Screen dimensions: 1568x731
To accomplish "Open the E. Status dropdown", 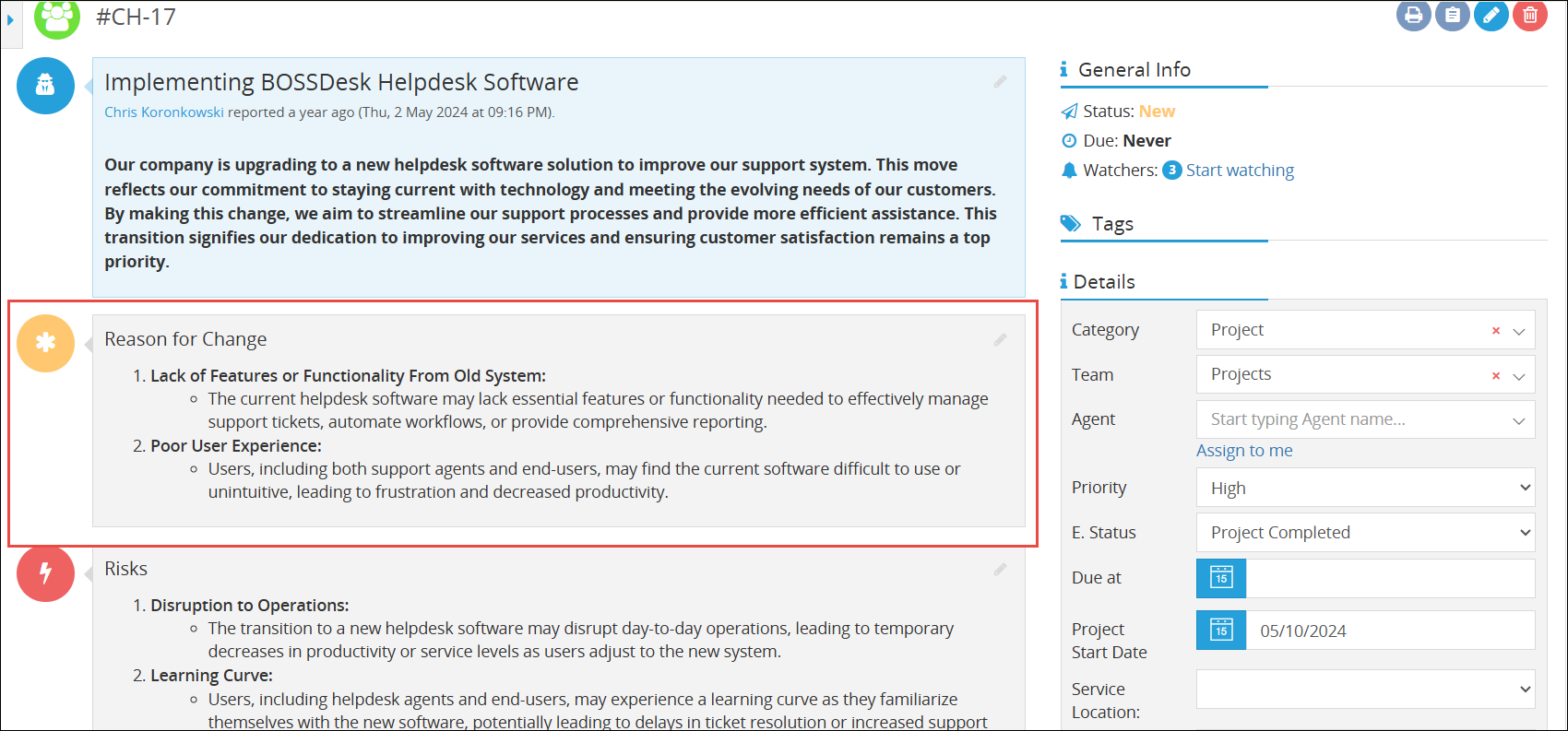I will (1366, 533).
